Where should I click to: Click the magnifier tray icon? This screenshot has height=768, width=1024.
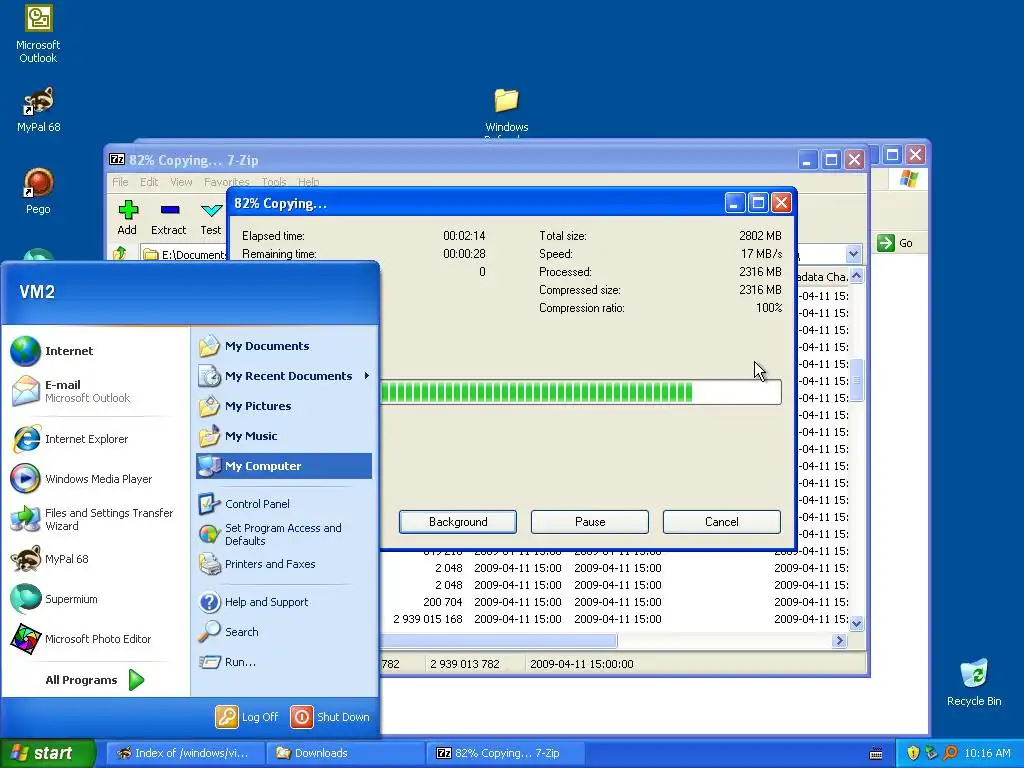tap(950, 753)
